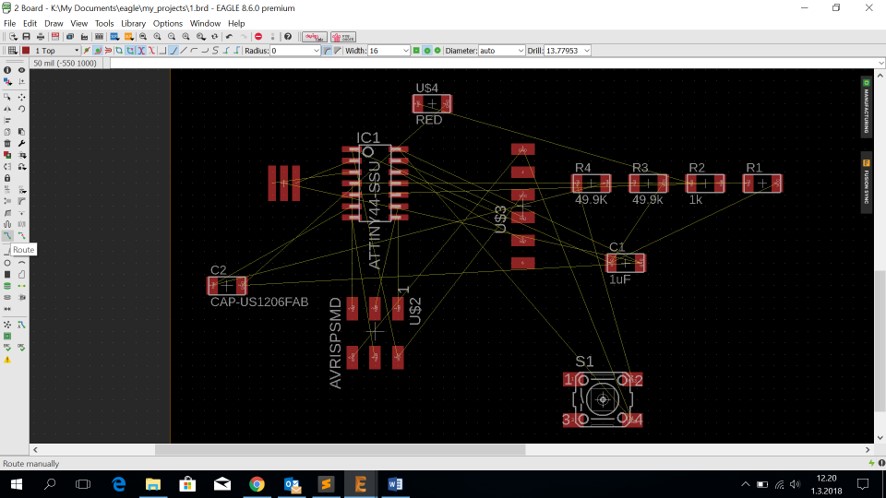
Task: Pick the Polygon tool
Action: coord(21,275)
